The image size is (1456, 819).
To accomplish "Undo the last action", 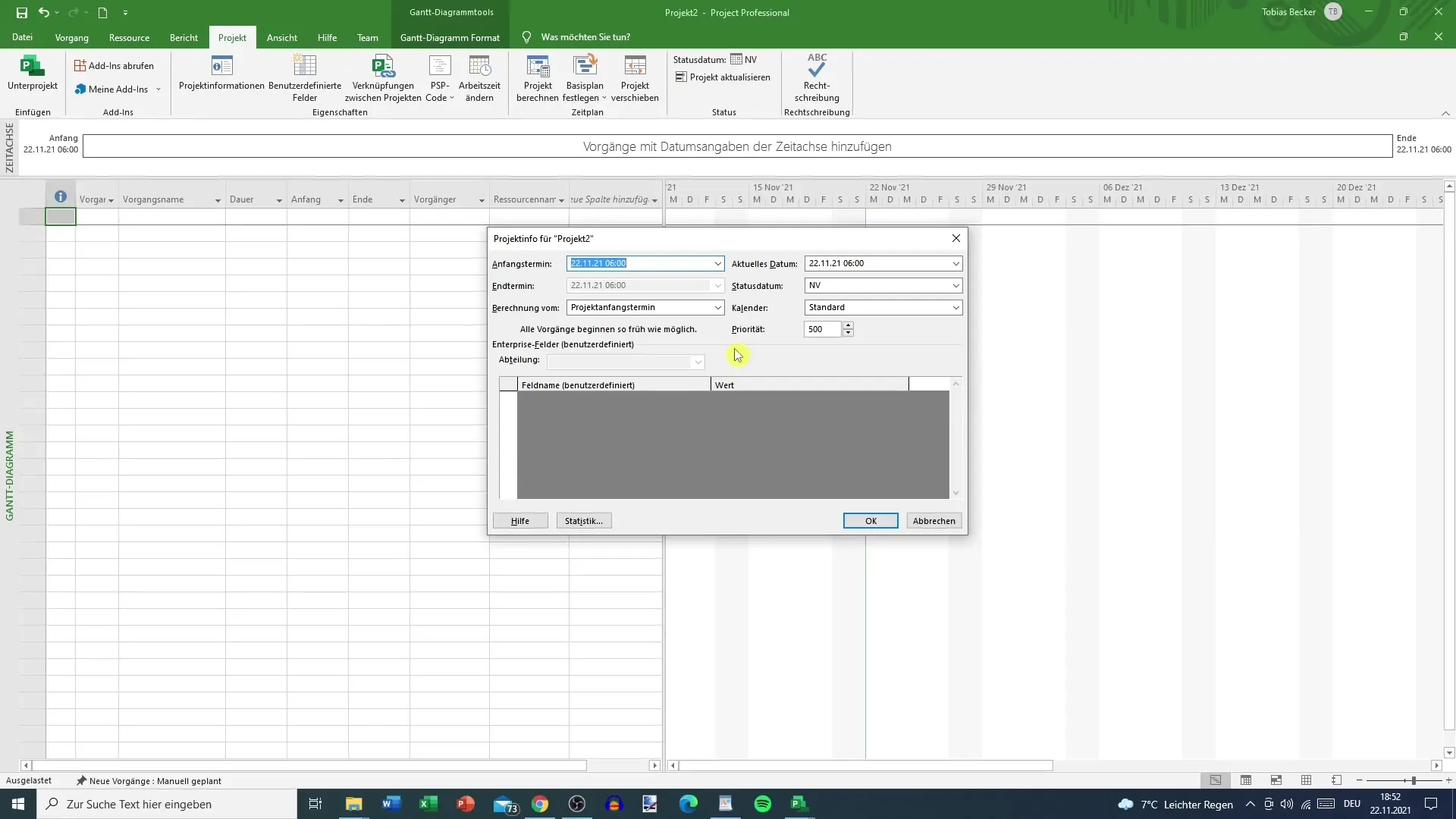I will click(x=44, y=12).
